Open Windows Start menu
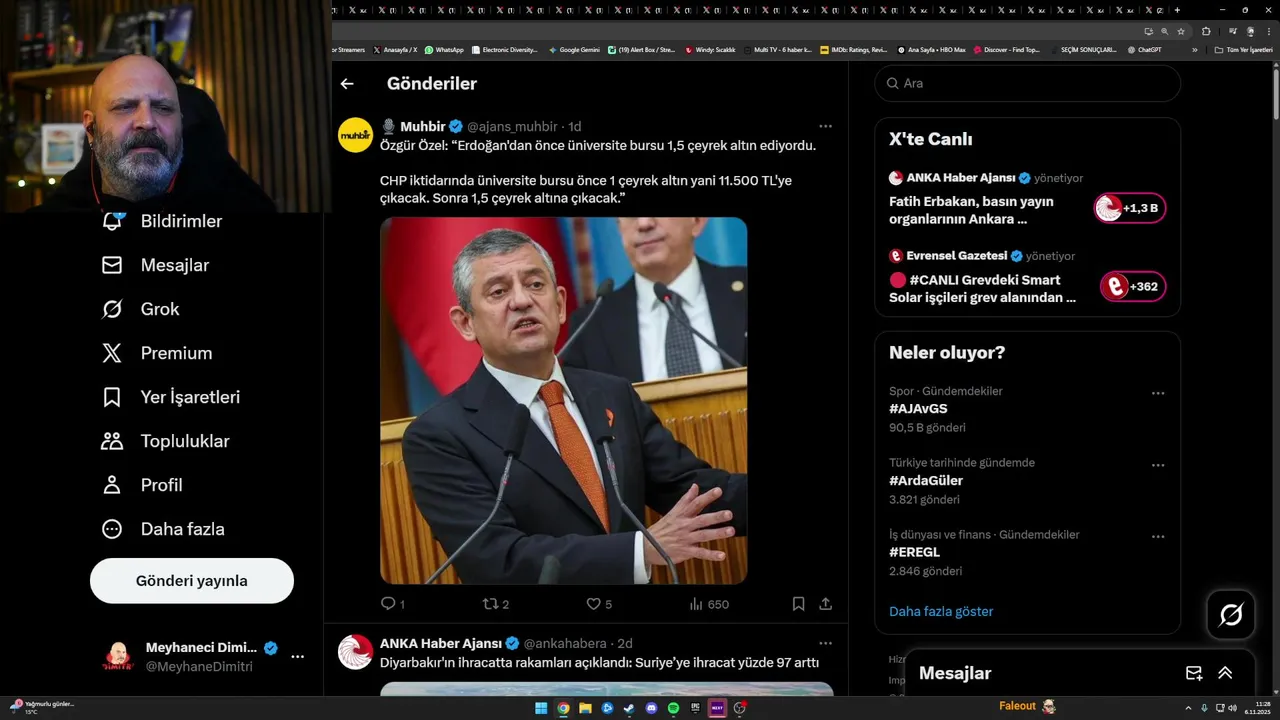The width and height of the screenshot is (1280, 720). click(541, 708)
